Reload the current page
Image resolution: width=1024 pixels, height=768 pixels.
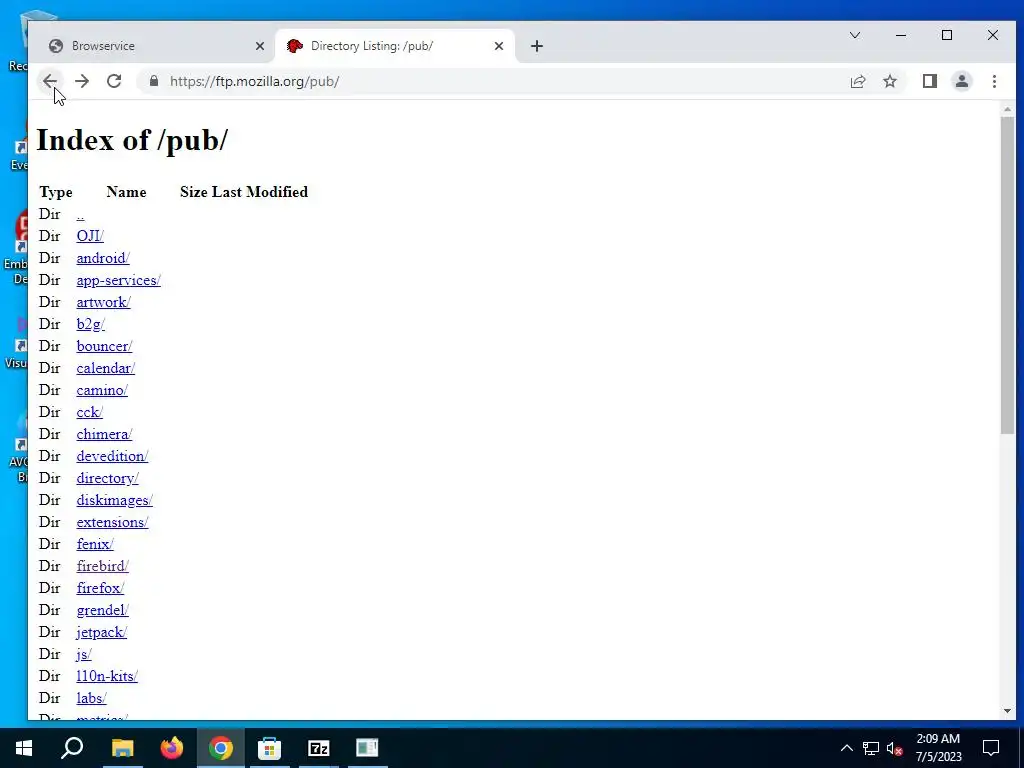point(114,81)
